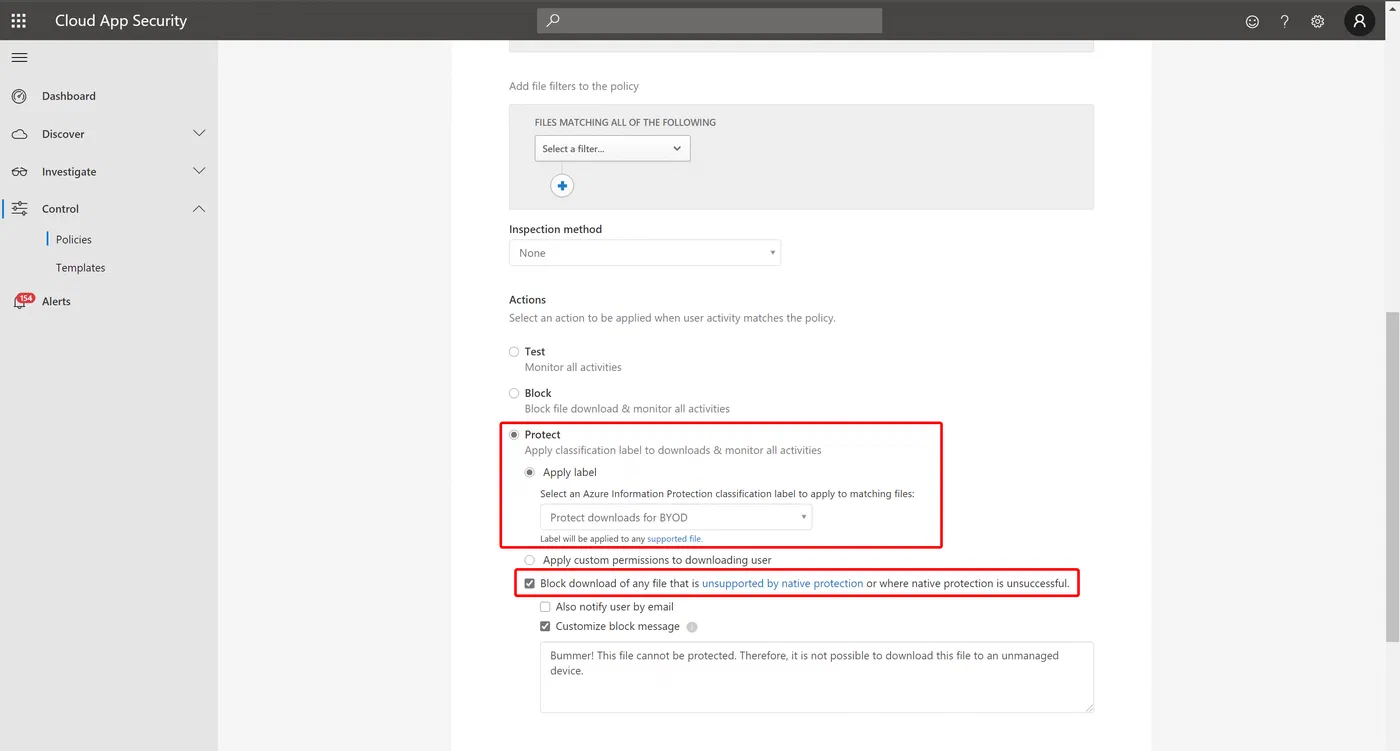The image size is (1400, 751).
Task: Open the Alerts page
Action: 56,301
